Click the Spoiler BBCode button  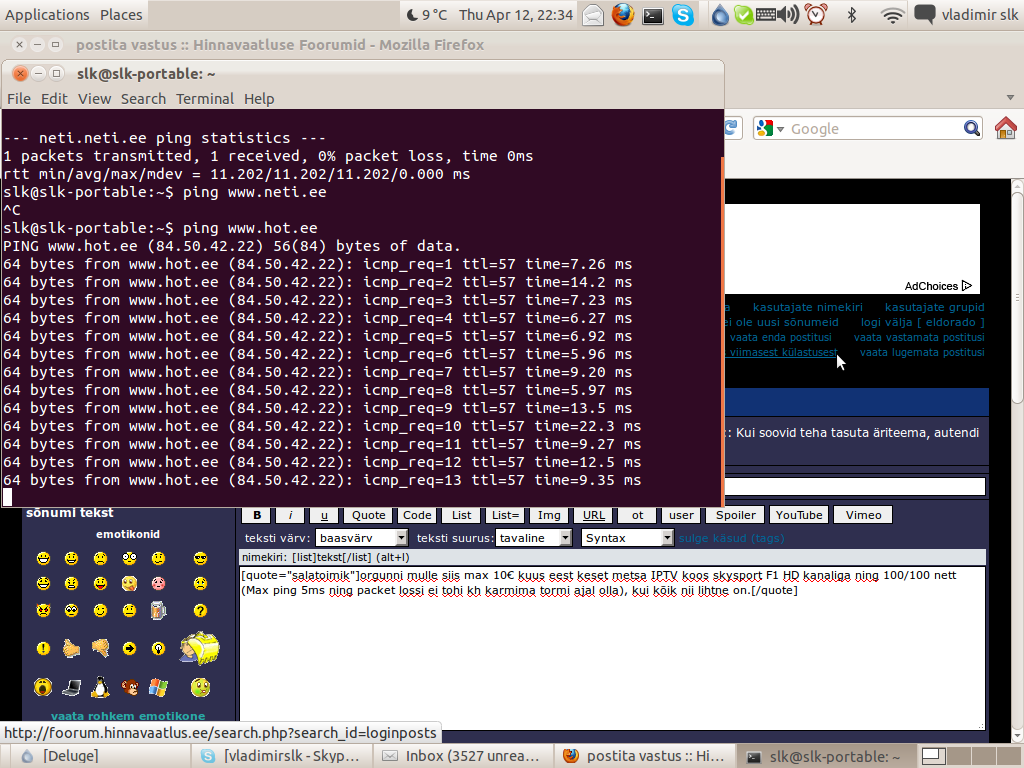point(735,515)
